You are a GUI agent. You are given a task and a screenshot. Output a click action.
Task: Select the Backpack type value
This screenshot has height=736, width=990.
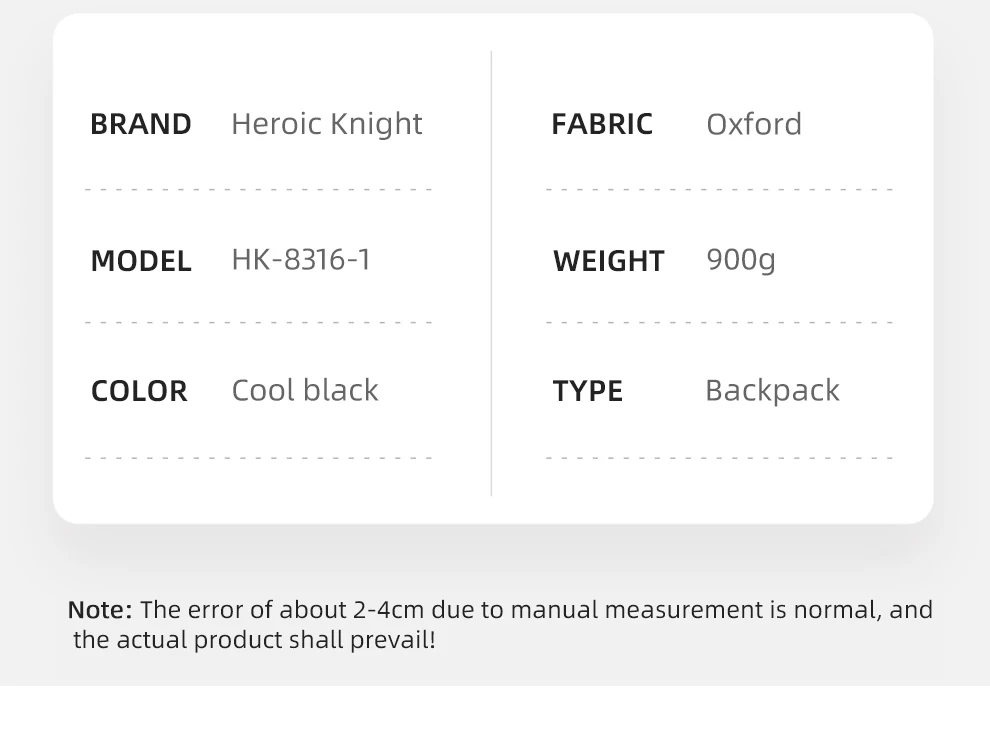click(x=772, y=390)
